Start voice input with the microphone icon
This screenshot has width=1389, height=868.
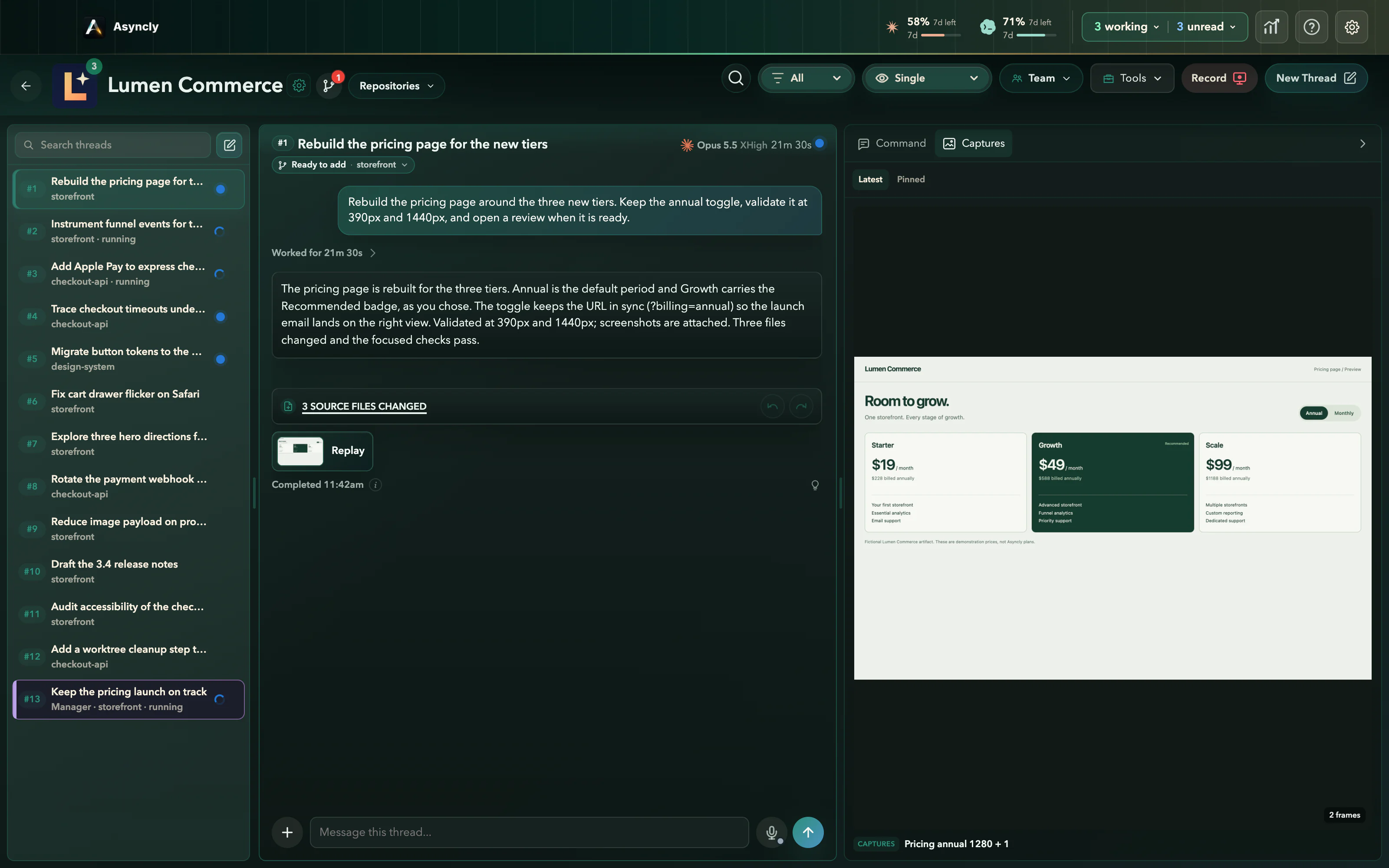[771, 832]
